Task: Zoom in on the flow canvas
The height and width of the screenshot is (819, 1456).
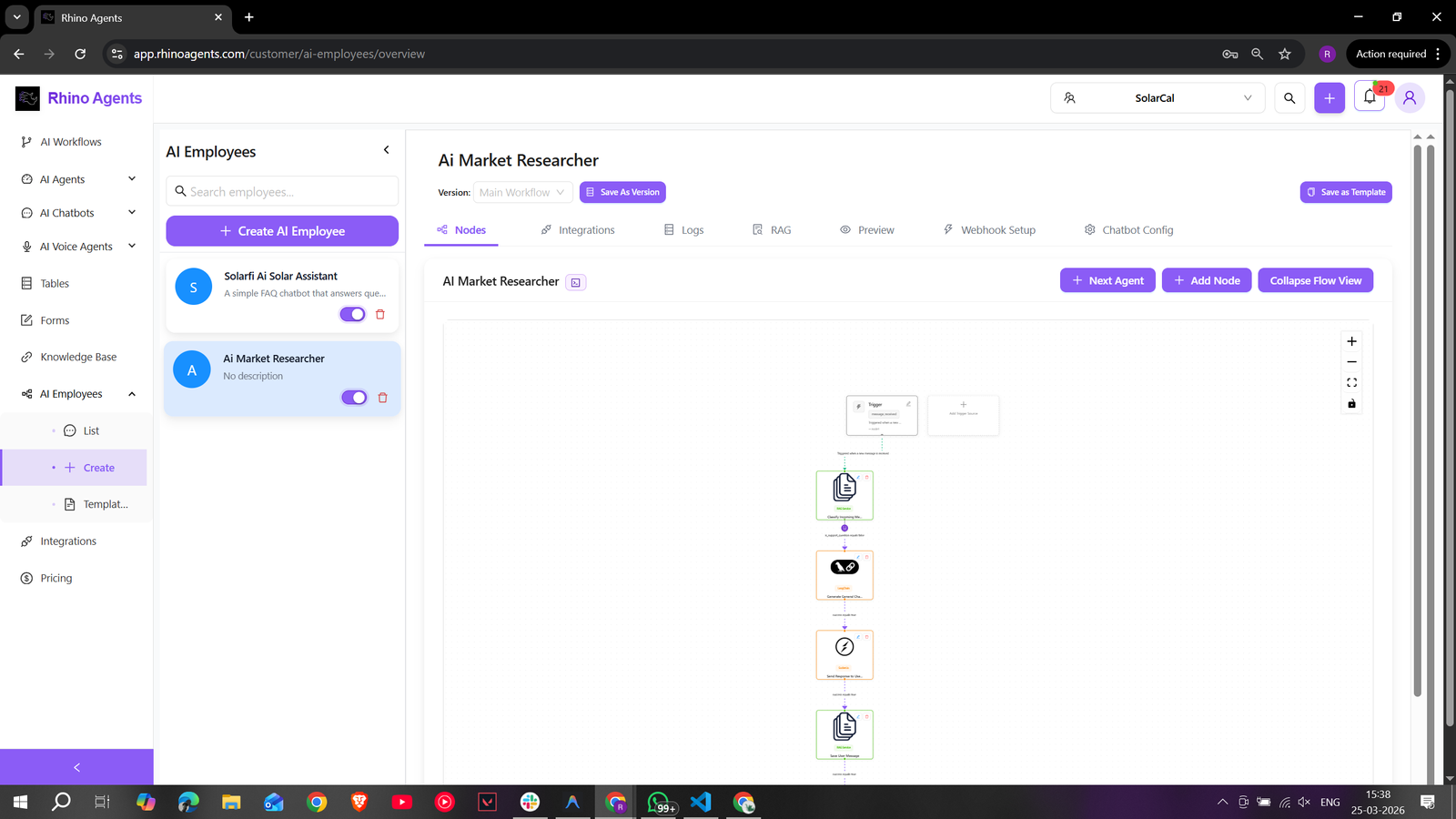Action: click(1351, 341)
